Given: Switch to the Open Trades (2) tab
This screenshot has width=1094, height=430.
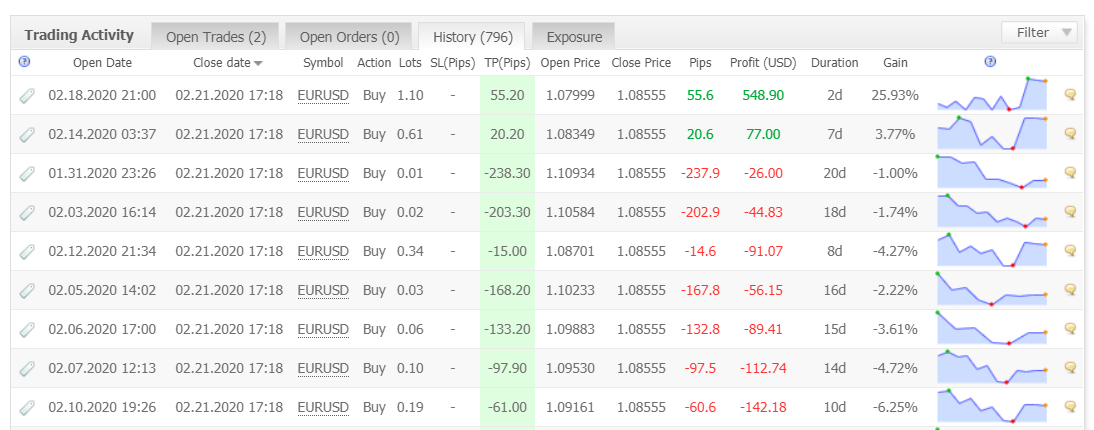Looking at the screenshot, I should pyautogui.click(x=215, y=37).
